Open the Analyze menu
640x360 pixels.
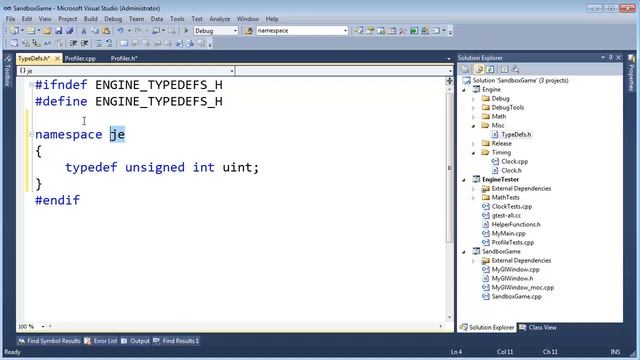(x=220, y=19)
